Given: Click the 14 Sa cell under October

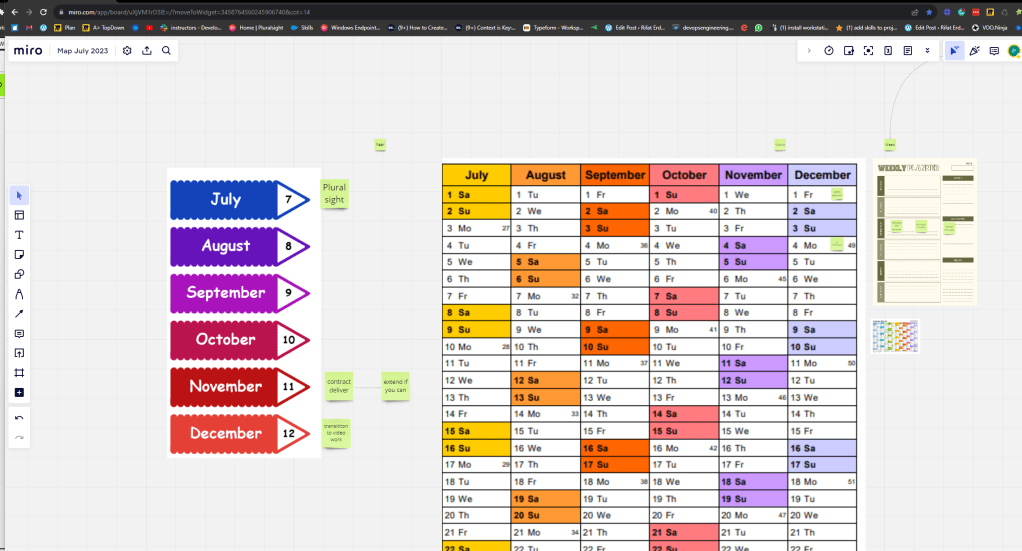Looking at the screenshot, I should (684, 414).
